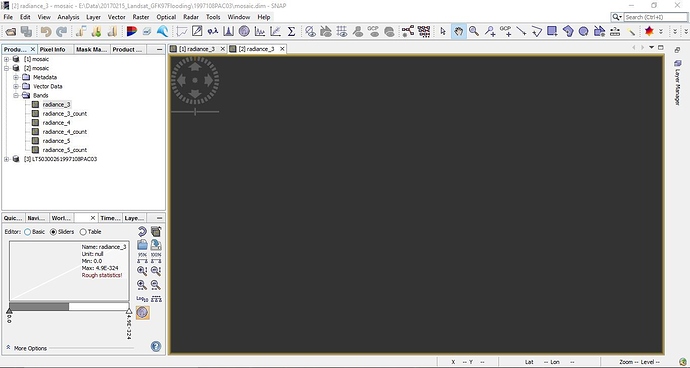
Task: Select the Table editor radio button
Action: 83,232
